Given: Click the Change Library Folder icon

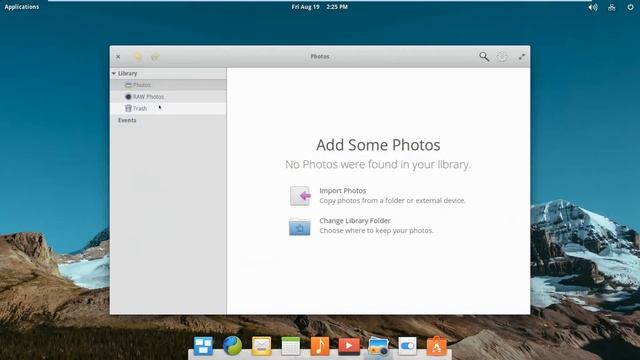Looking at the screenshot, I should (x=300, y=227).
